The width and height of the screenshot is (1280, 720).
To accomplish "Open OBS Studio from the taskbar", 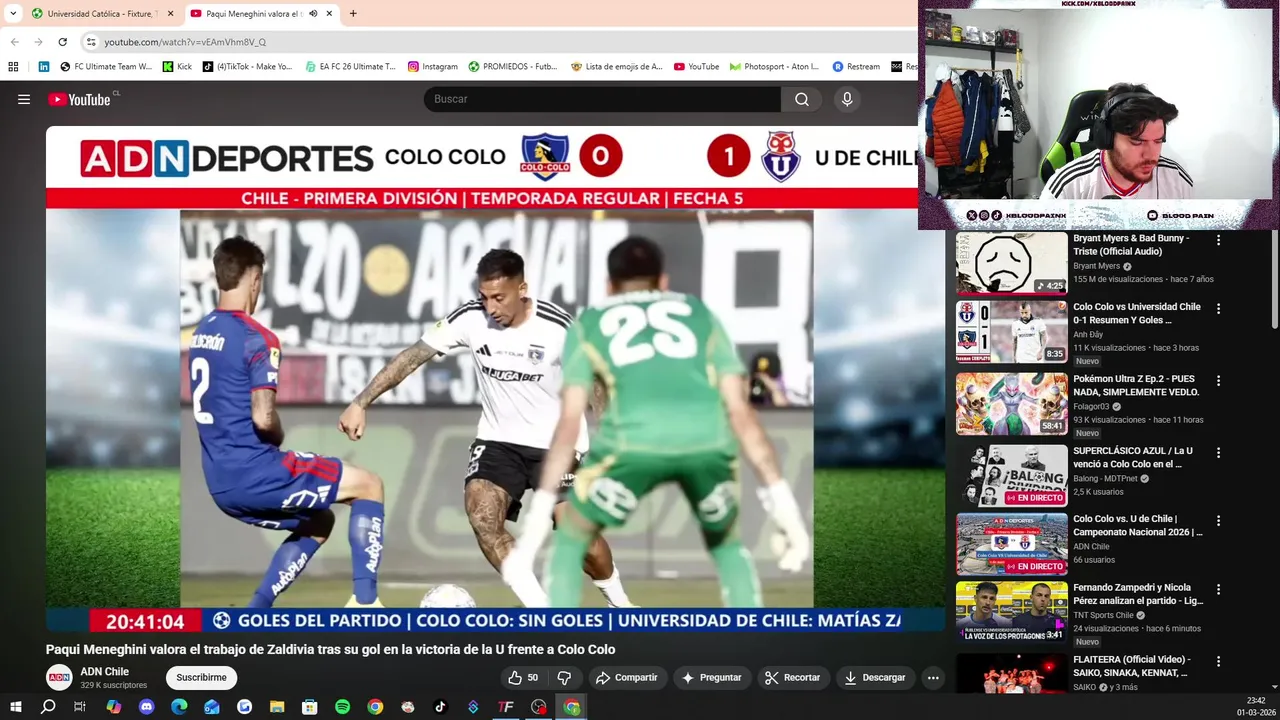I will point(539,707).
